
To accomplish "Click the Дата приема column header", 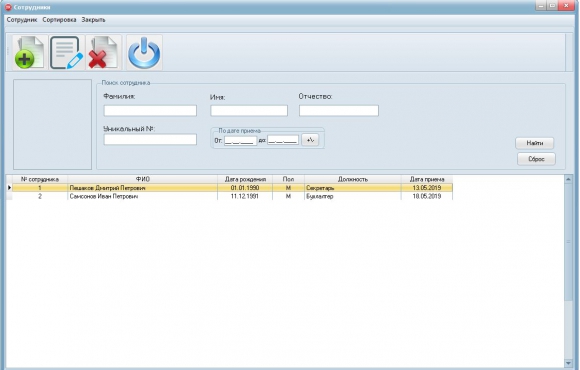I will click(x=427, y=179).
